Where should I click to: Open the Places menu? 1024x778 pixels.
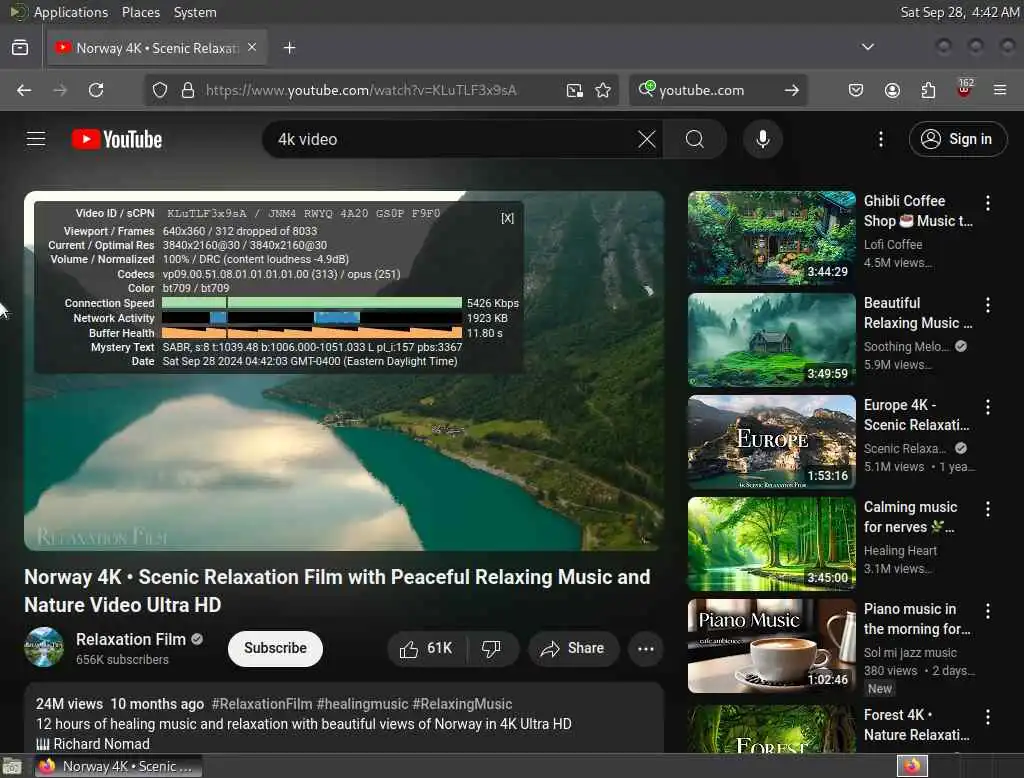(x=140, y=12)
